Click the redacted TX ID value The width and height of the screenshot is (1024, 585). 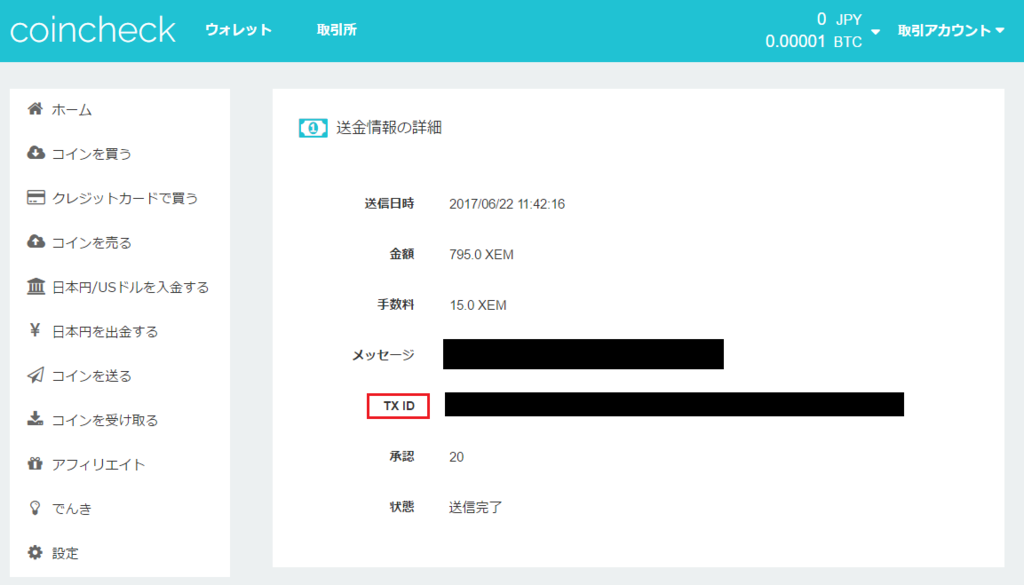point(674,404)
